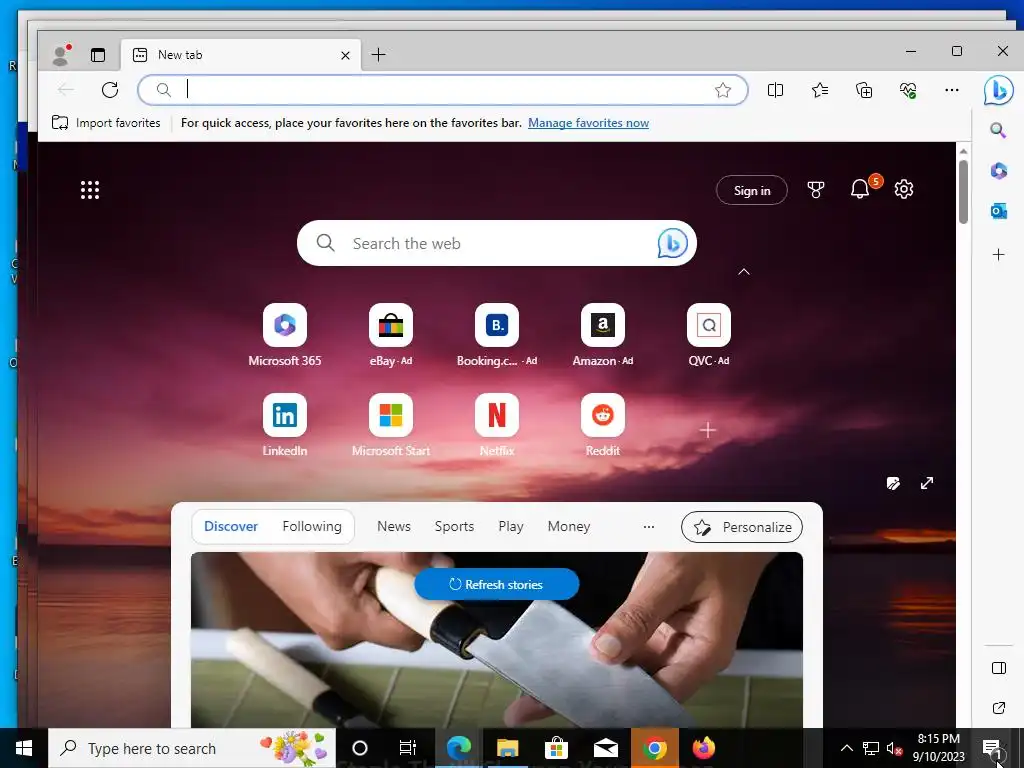Image resolution: width=1024 pixels, height=768 pixels.
Task: Click the address bar input field
Action: [443, 89]
